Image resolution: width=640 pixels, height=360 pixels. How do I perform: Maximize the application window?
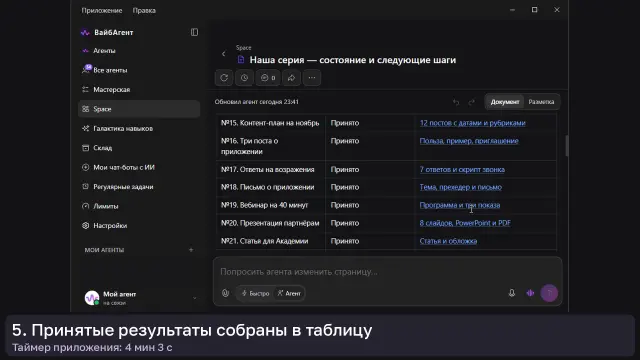[x=534, y=10]
